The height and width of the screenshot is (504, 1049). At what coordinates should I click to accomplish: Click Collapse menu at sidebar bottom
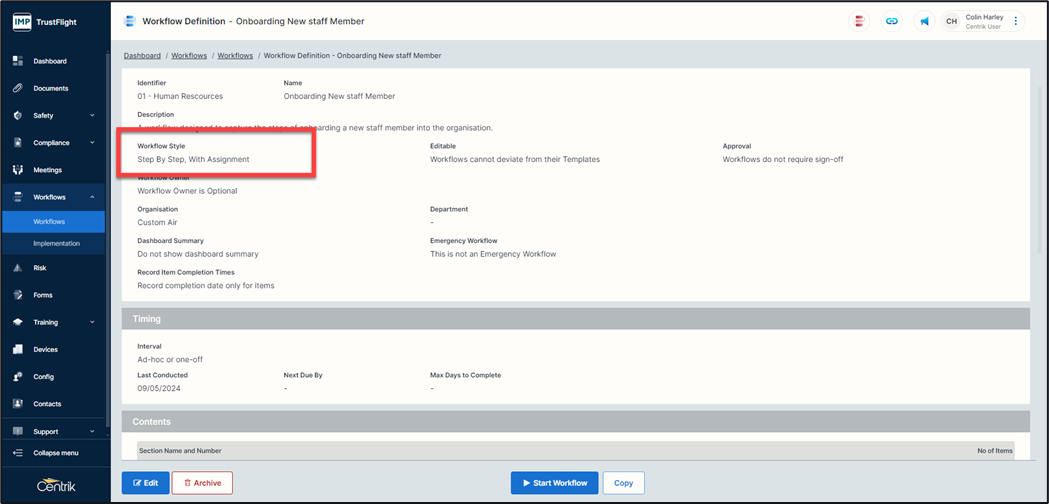coord(55,453)
